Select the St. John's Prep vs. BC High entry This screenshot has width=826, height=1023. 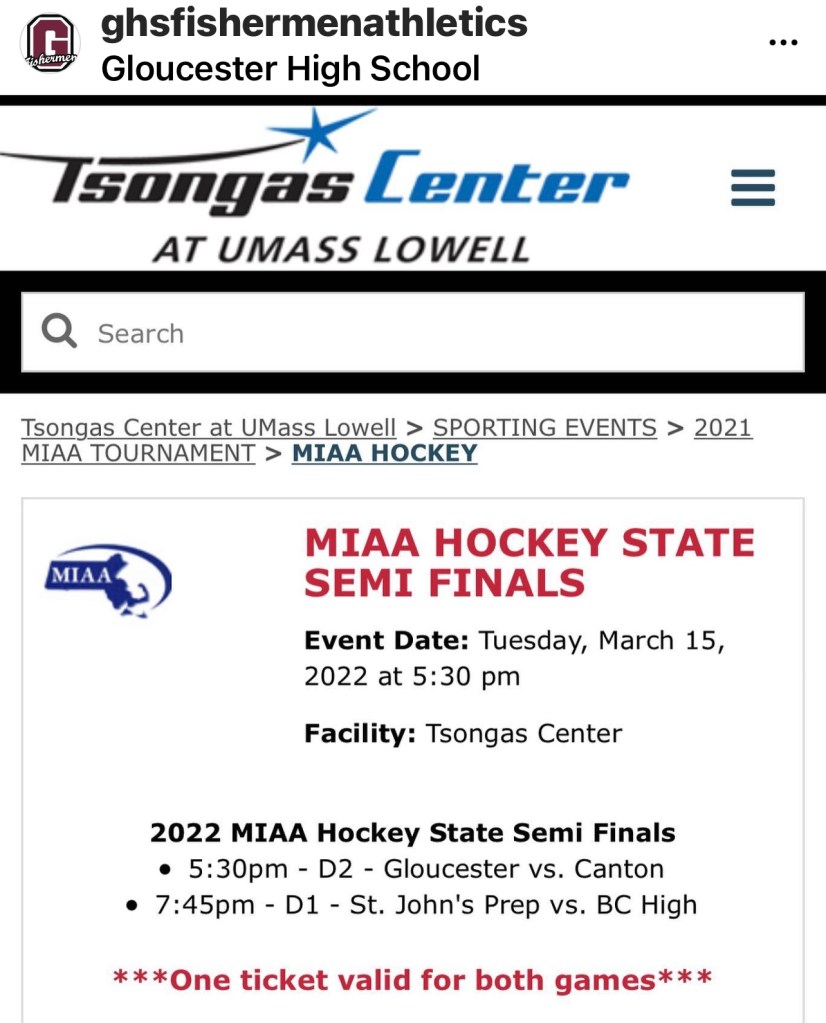tap(425, 906)
